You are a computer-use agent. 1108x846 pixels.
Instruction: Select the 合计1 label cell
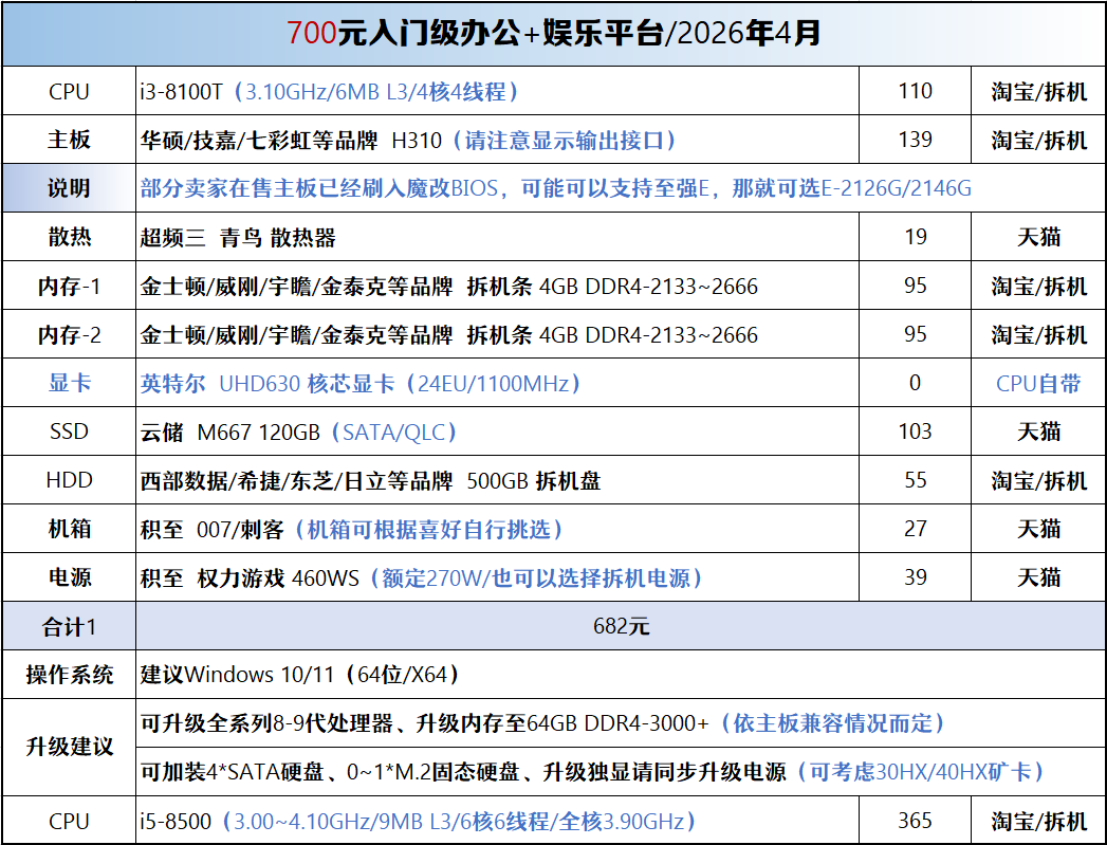tap(69, 626)
